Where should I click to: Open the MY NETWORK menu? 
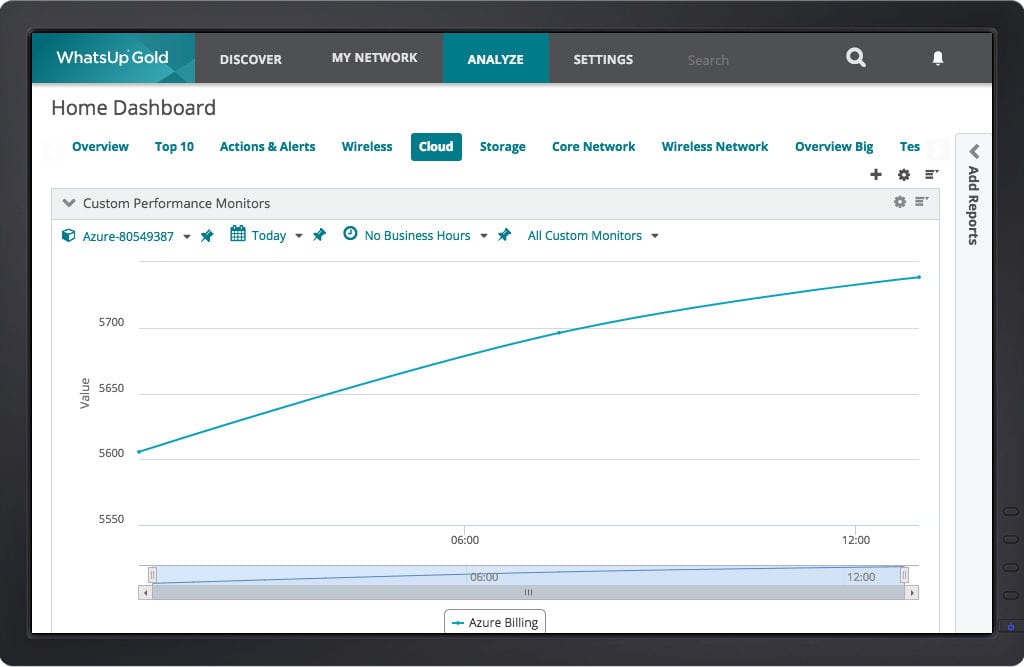click(374, 58)
